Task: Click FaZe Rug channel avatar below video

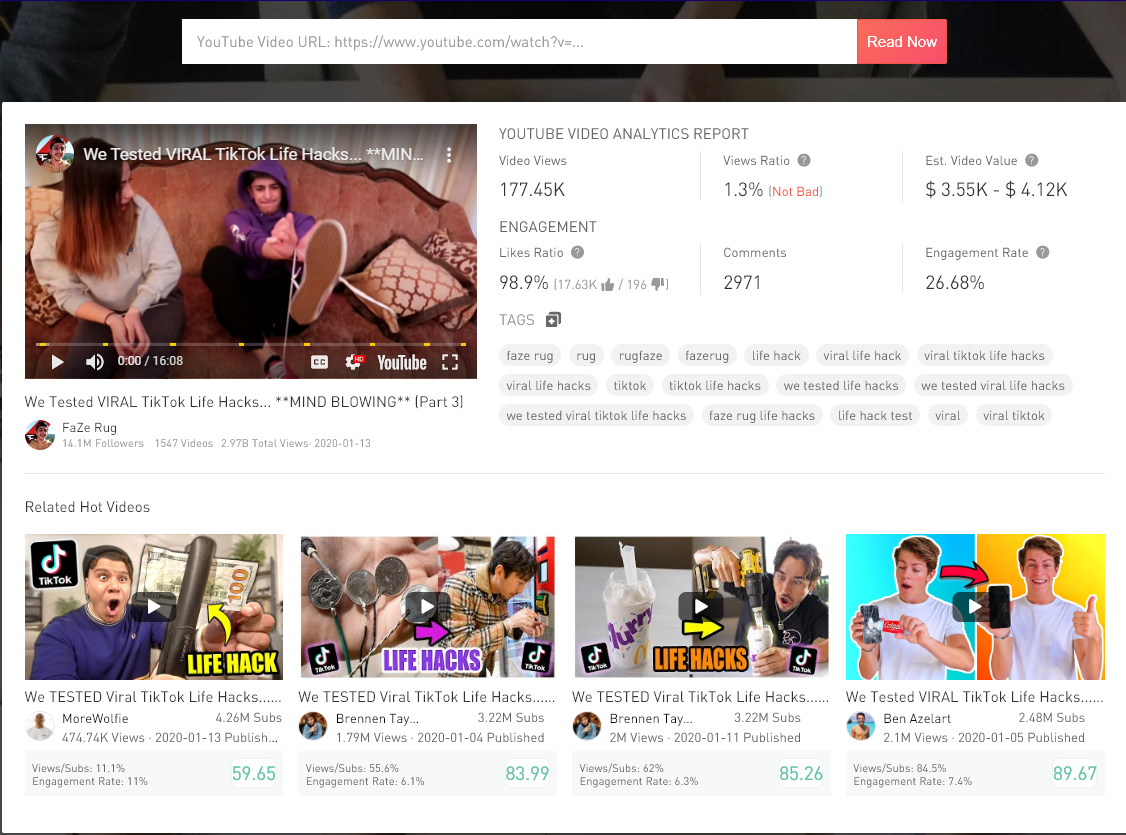Action: [39, 435]
